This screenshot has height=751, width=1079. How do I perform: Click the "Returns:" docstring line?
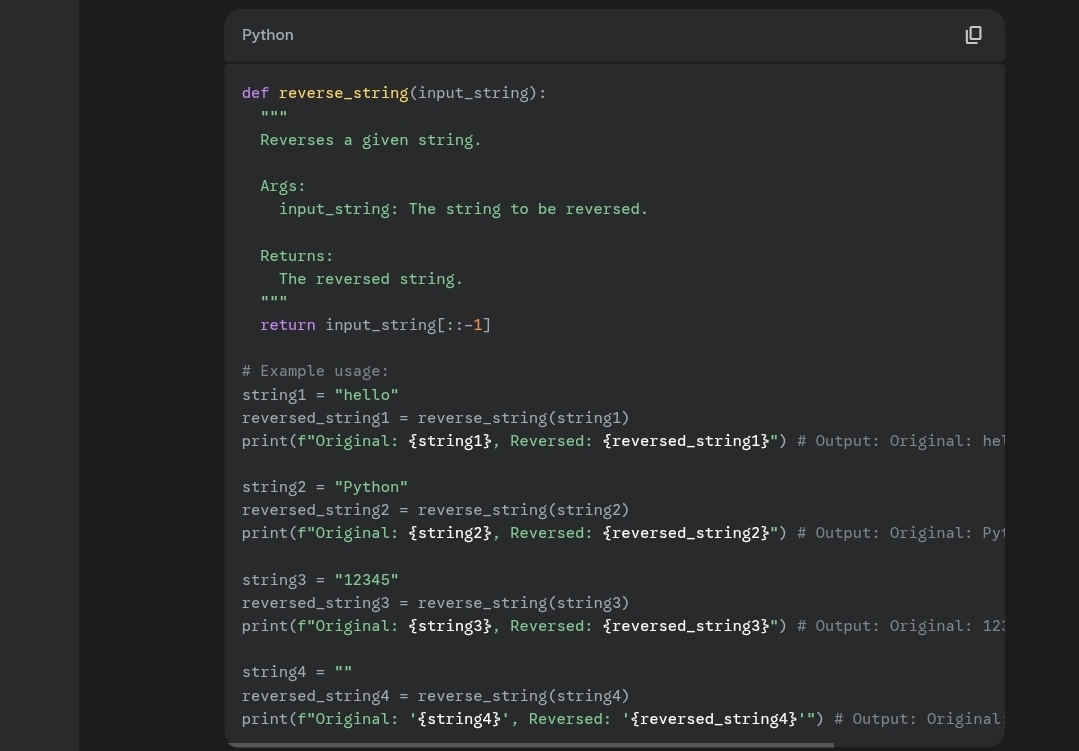(x=297, y=256)
